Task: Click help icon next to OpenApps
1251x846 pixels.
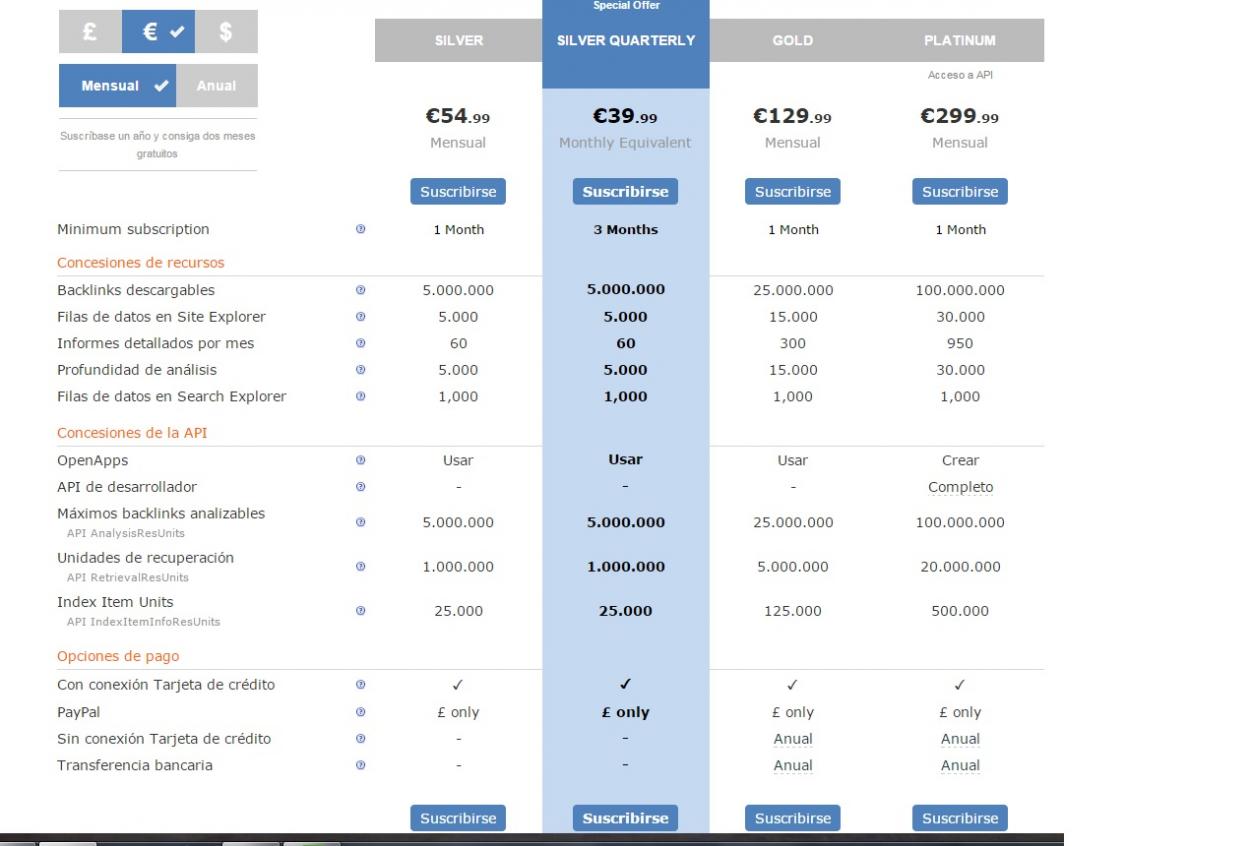Action: tap(360, 460)
